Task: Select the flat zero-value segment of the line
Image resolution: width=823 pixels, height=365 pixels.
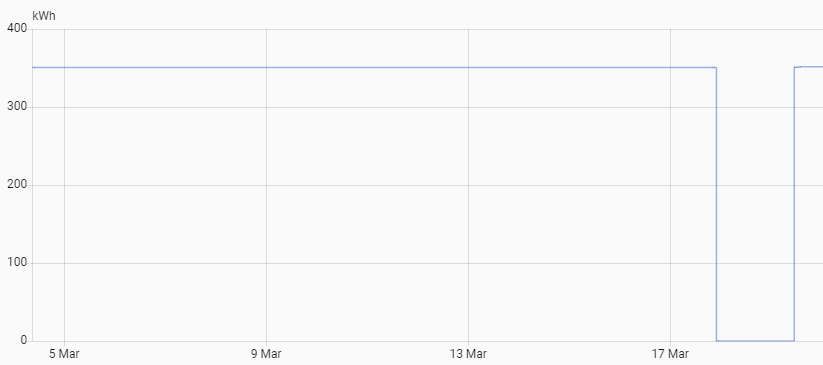Action: (755, 340)
